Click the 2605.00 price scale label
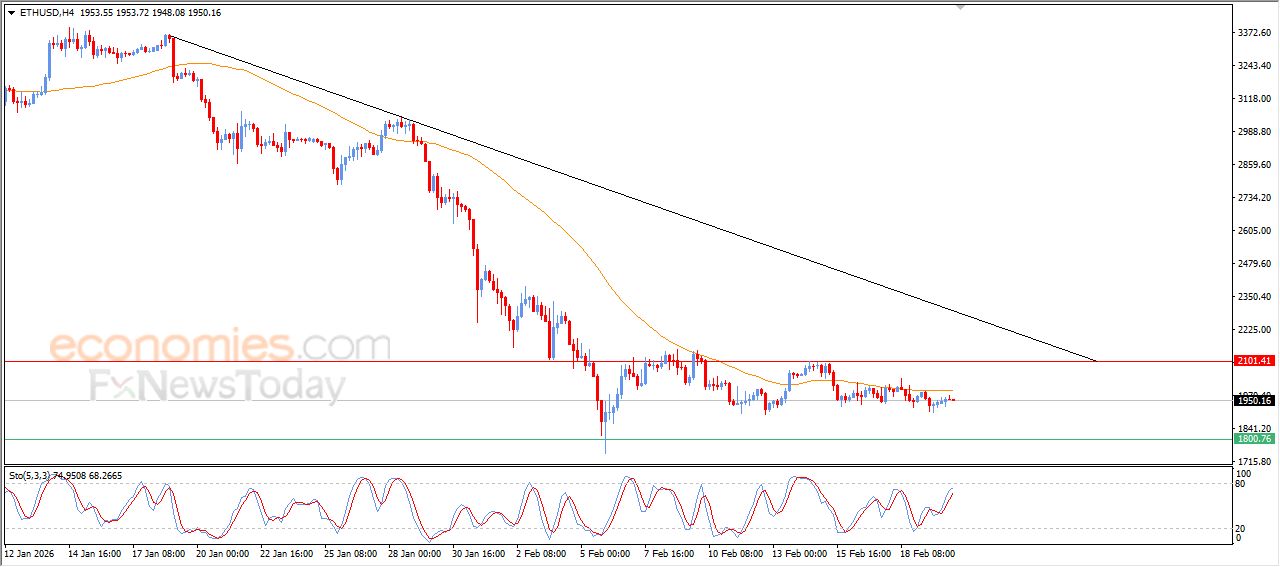The width and height of the screenshot is (1280, 567). point(1254,230)
